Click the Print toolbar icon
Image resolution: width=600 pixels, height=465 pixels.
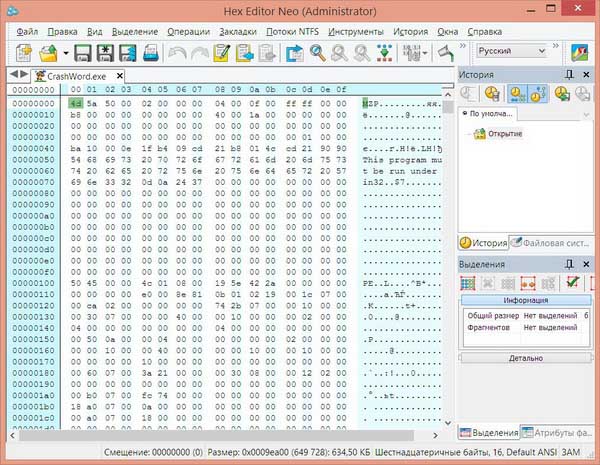tap(149, 52)
